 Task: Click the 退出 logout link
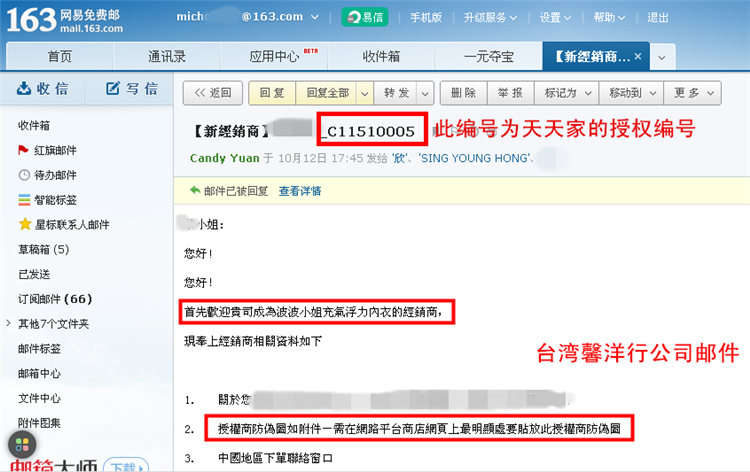[x=658, y=18]
